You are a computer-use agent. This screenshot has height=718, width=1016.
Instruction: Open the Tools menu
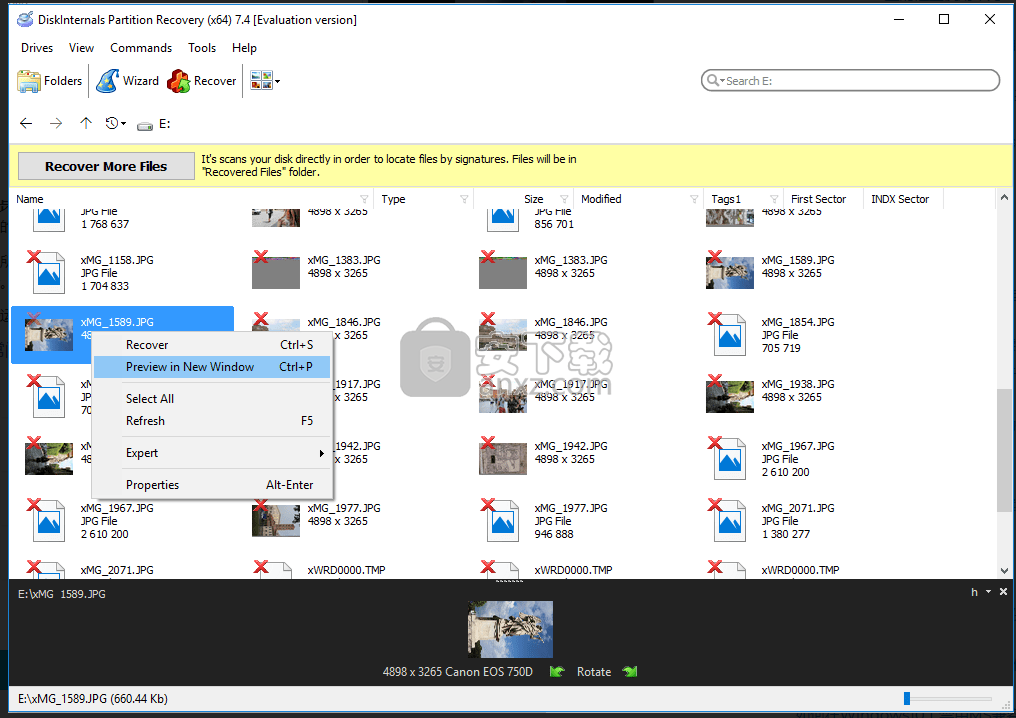pyautogui.click(x=202, y=48)
